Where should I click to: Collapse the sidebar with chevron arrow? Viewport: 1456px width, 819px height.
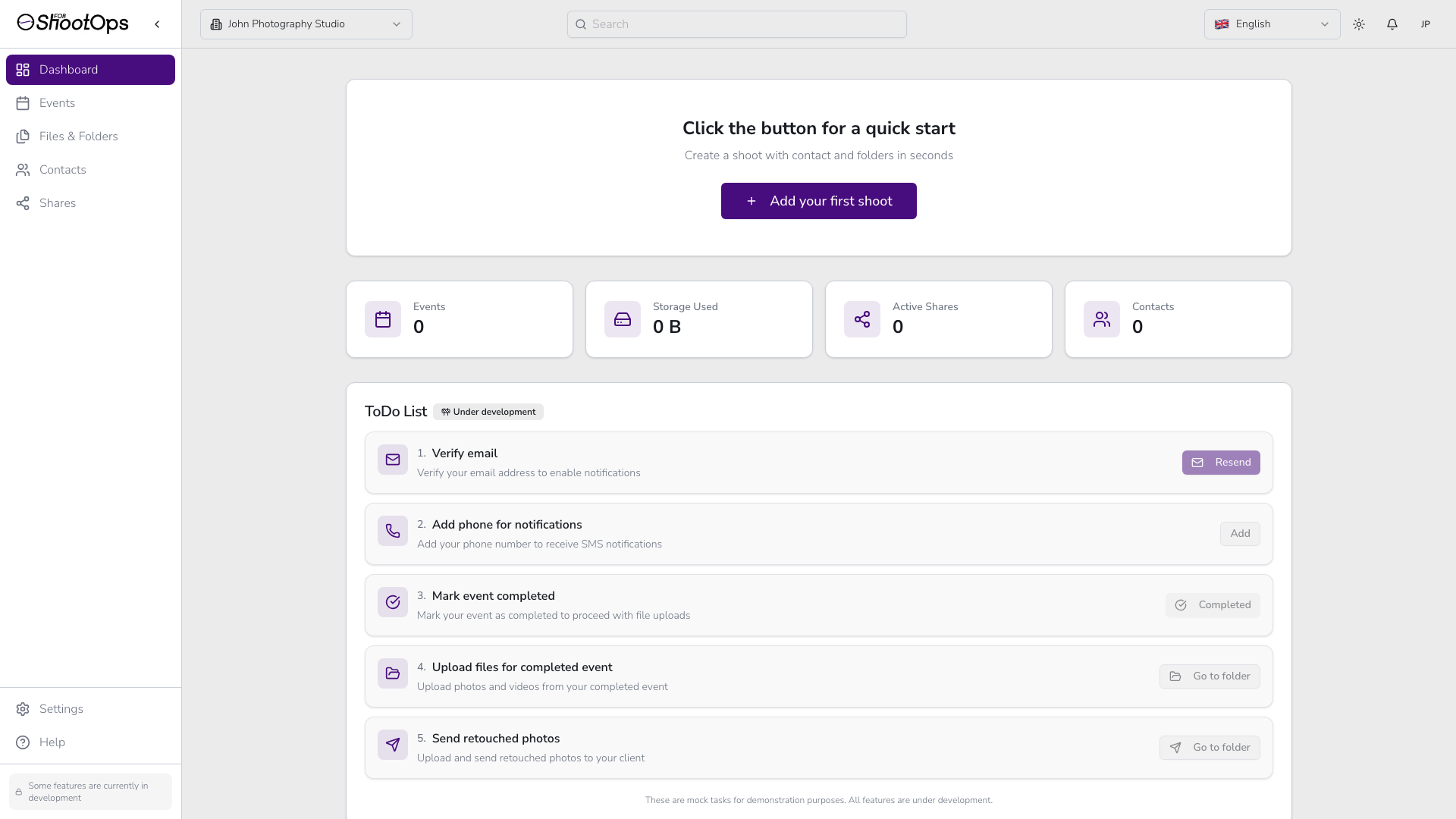pos(157,24)
